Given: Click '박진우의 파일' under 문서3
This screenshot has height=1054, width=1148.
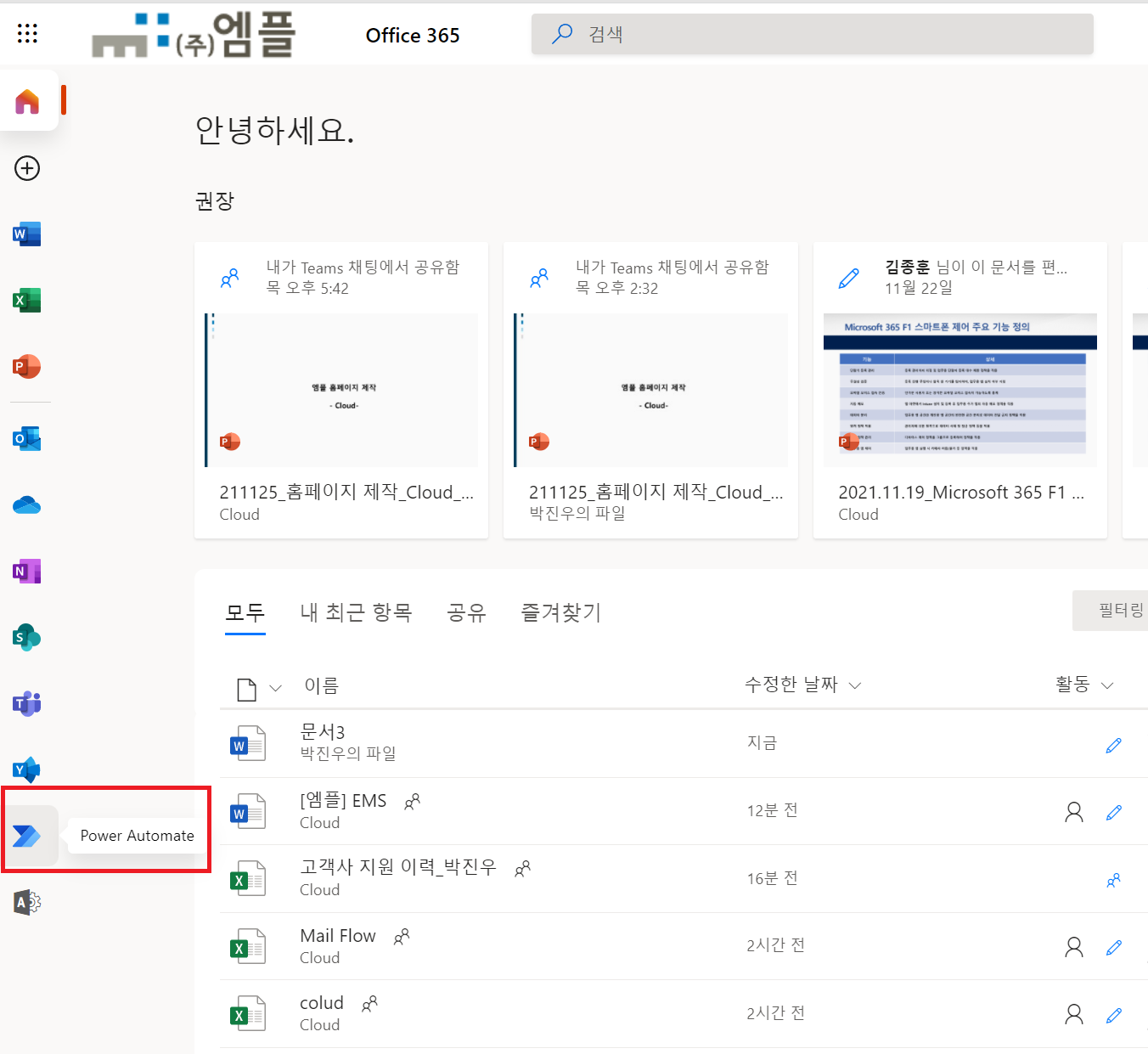Looking at the screenshot, I should click(x=348, y=753).
